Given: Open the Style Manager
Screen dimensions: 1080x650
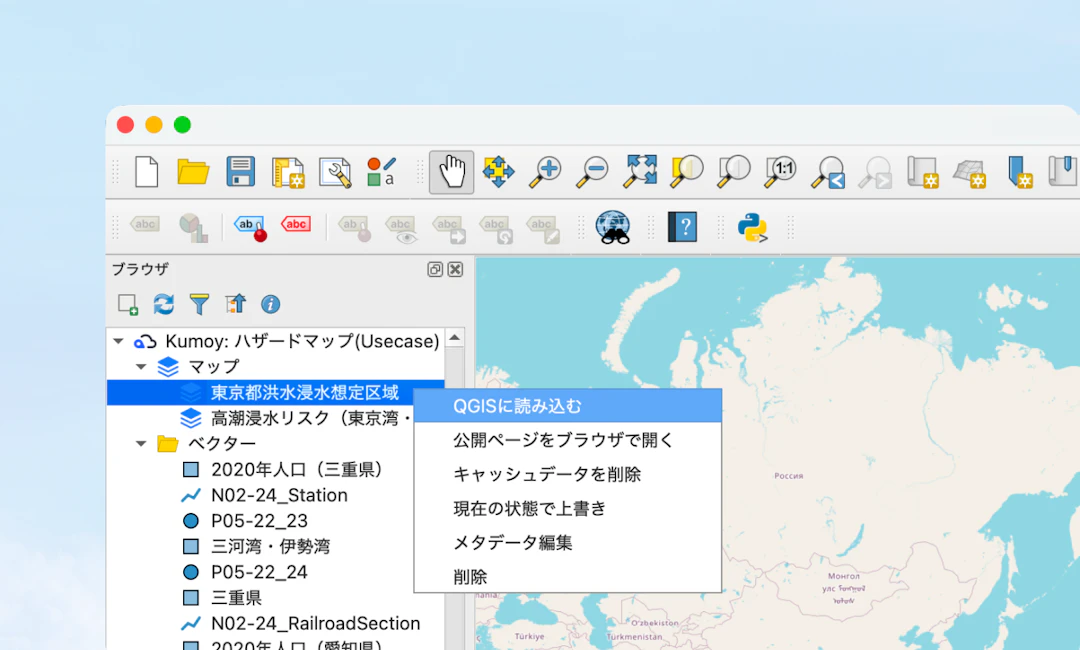Looking at the screenshot, I should pyautogui.click(x=383, y=172).
